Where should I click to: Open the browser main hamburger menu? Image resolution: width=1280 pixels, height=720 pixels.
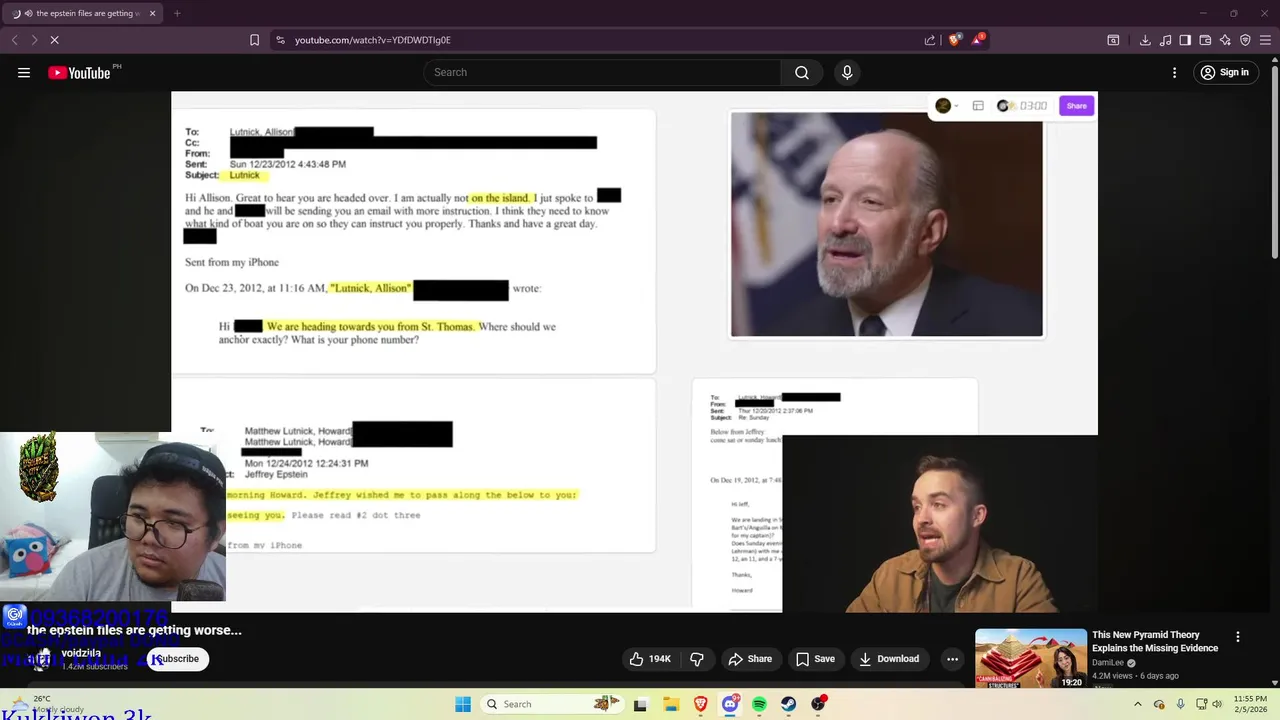pyautogui.click(x=1265, y=40)
